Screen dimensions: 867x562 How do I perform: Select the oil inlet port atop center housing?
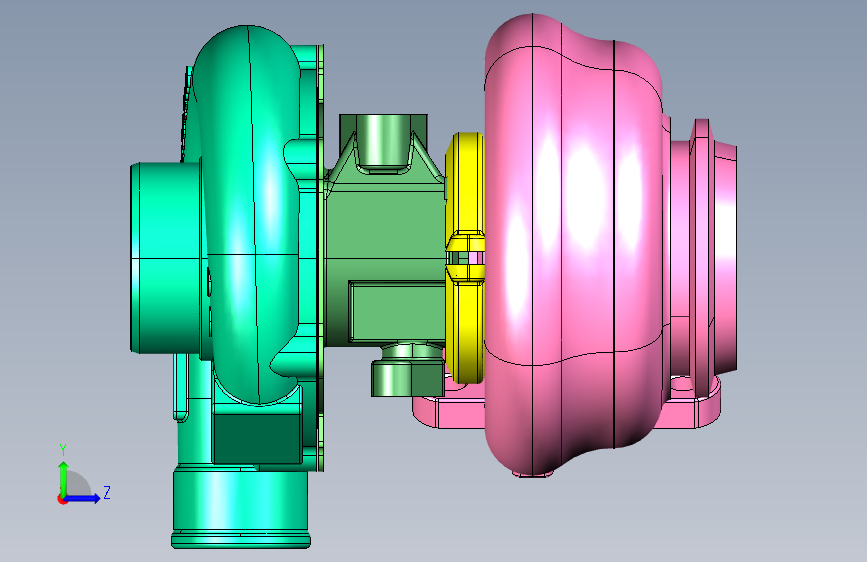tap(383, 141)
